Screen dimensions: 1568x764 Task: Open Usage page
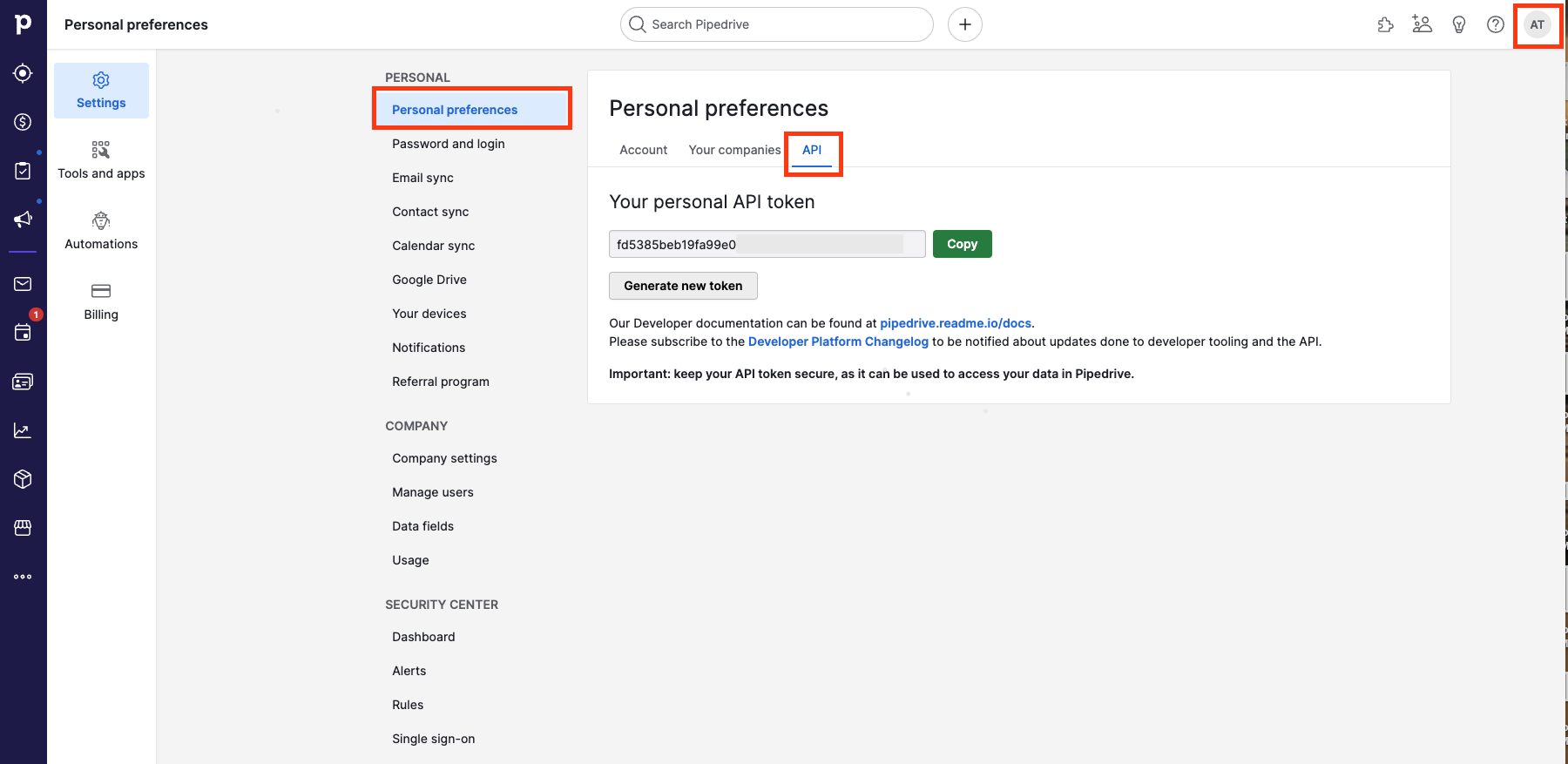410,560
